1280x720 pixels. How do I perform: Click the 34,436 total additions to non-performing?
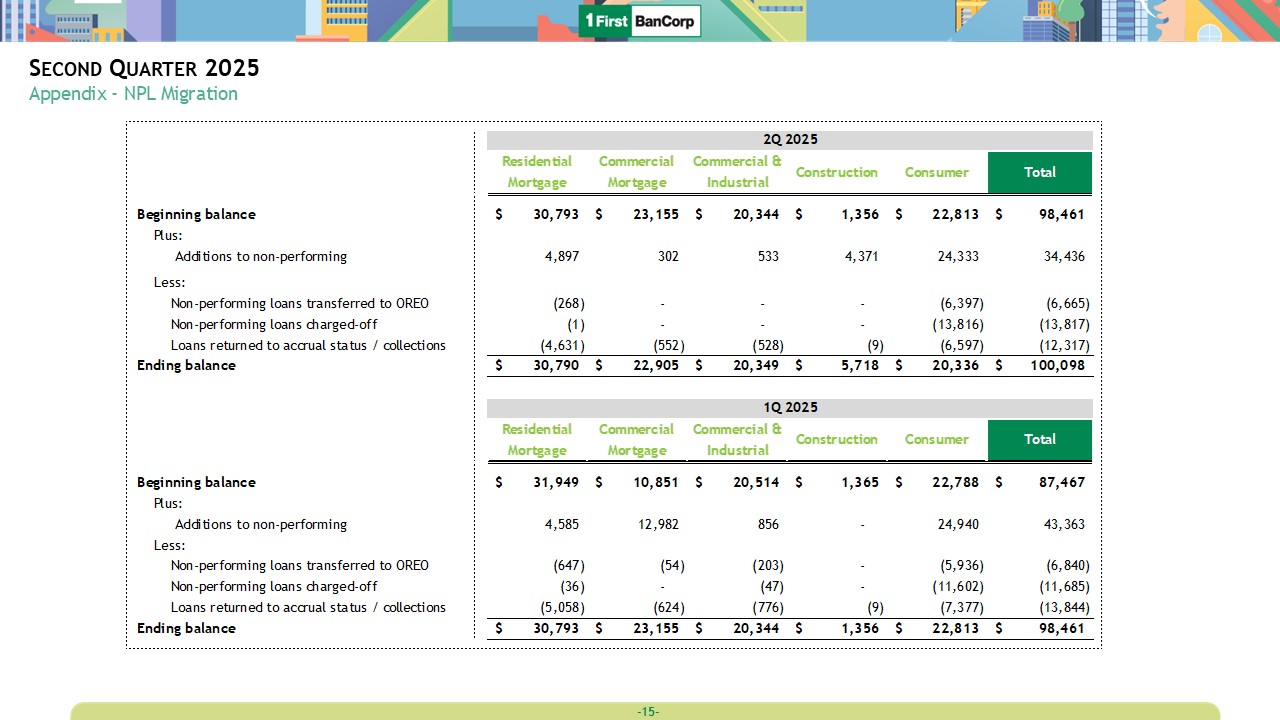1063,257
